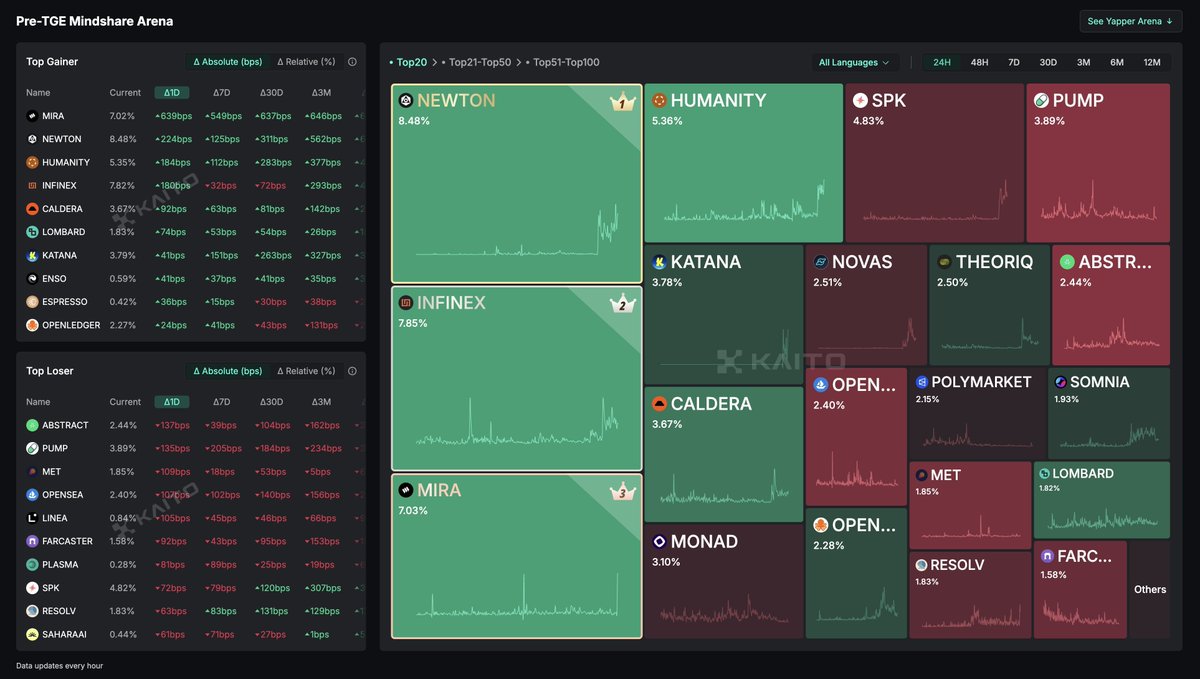Click the PUMP logo icon in treemap
The image size is (1200, 679).
tap(1041, 101)
